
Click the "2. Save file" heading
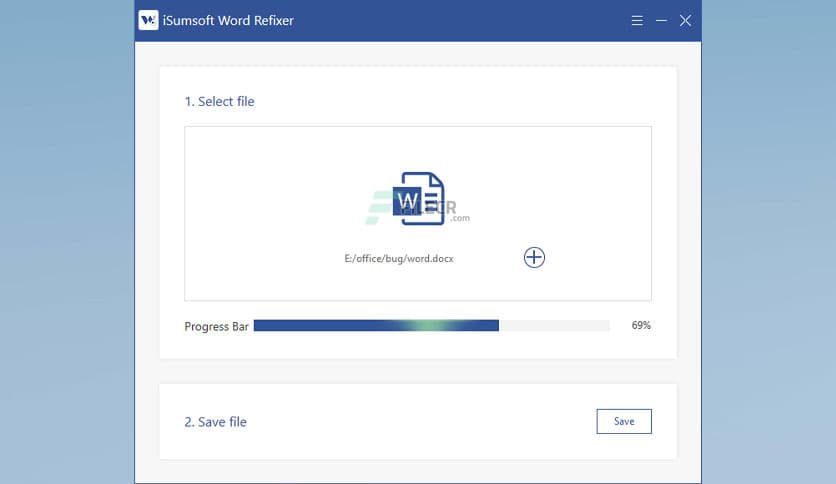click(215, 422)
